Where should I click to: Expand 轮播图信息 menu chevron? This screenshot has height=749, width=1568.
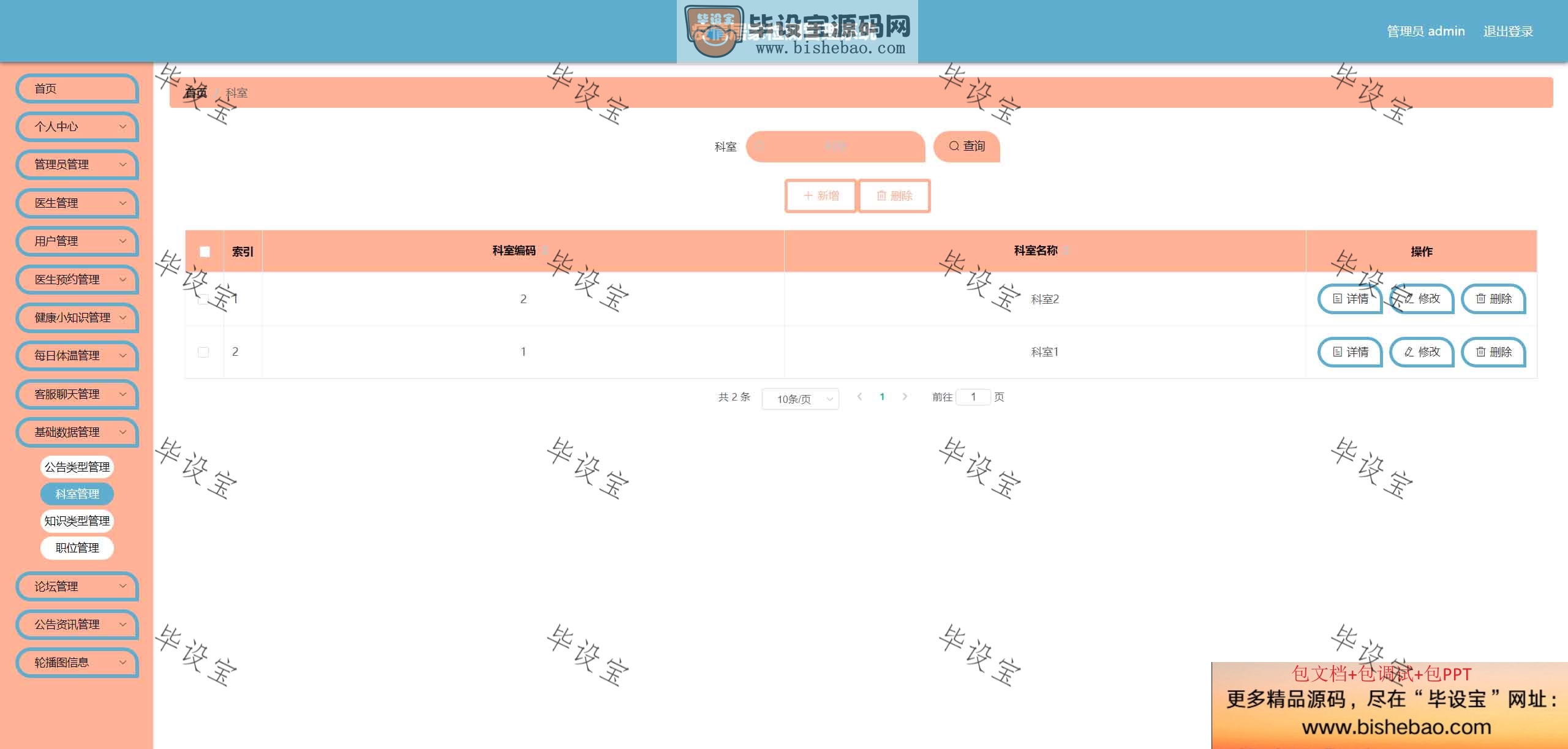pos(123,663)
